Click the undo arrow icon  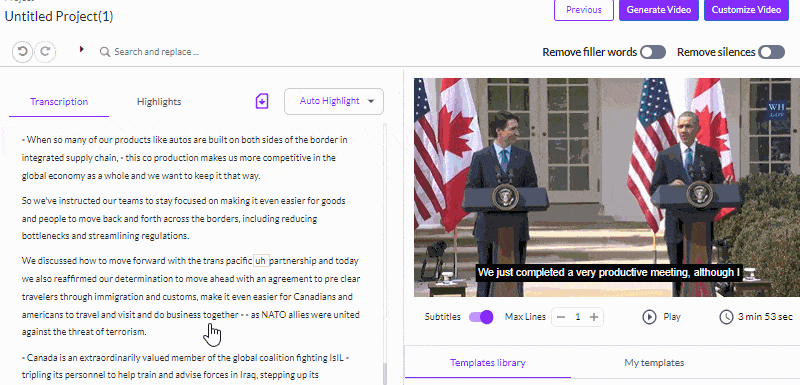pos(22,52)
